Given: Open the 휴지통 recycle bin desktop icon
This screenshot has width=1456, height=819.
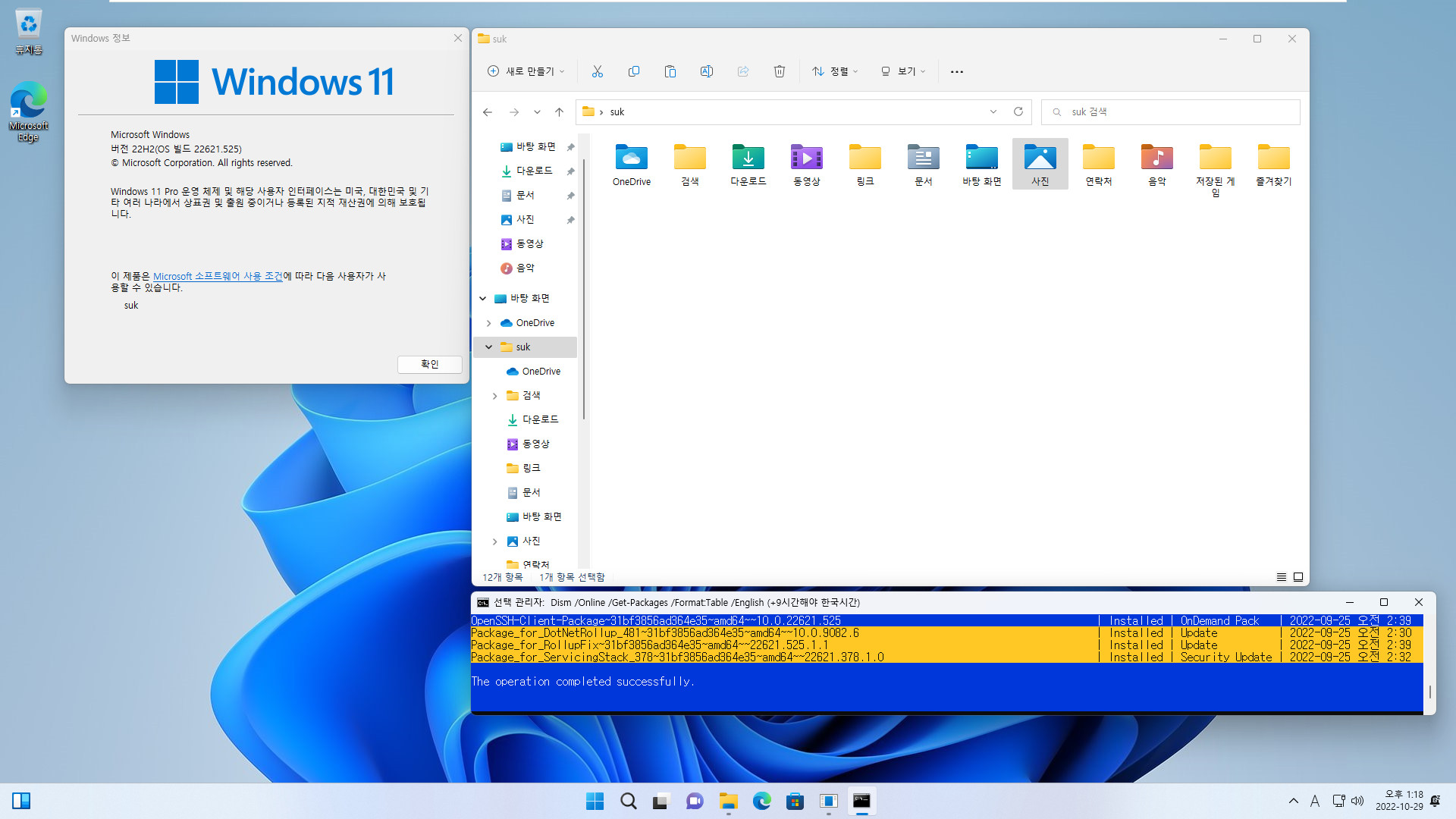Looking at the screenshot, I should point(29,33).
